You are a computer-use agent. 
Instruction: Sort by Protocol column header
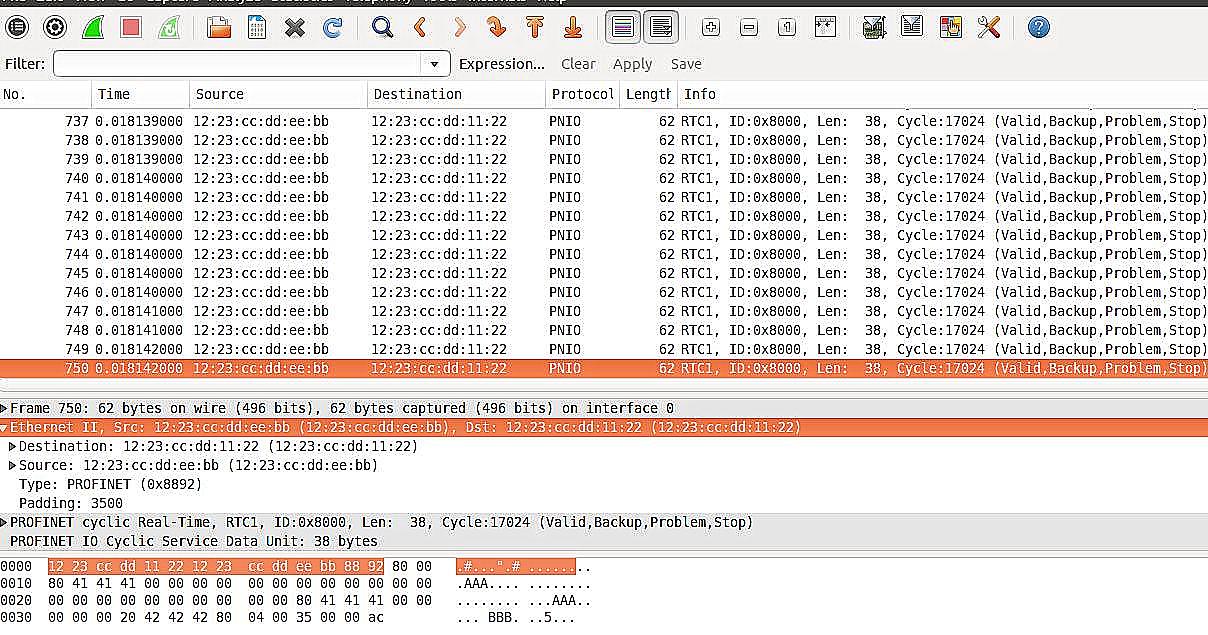coord(583,94)
